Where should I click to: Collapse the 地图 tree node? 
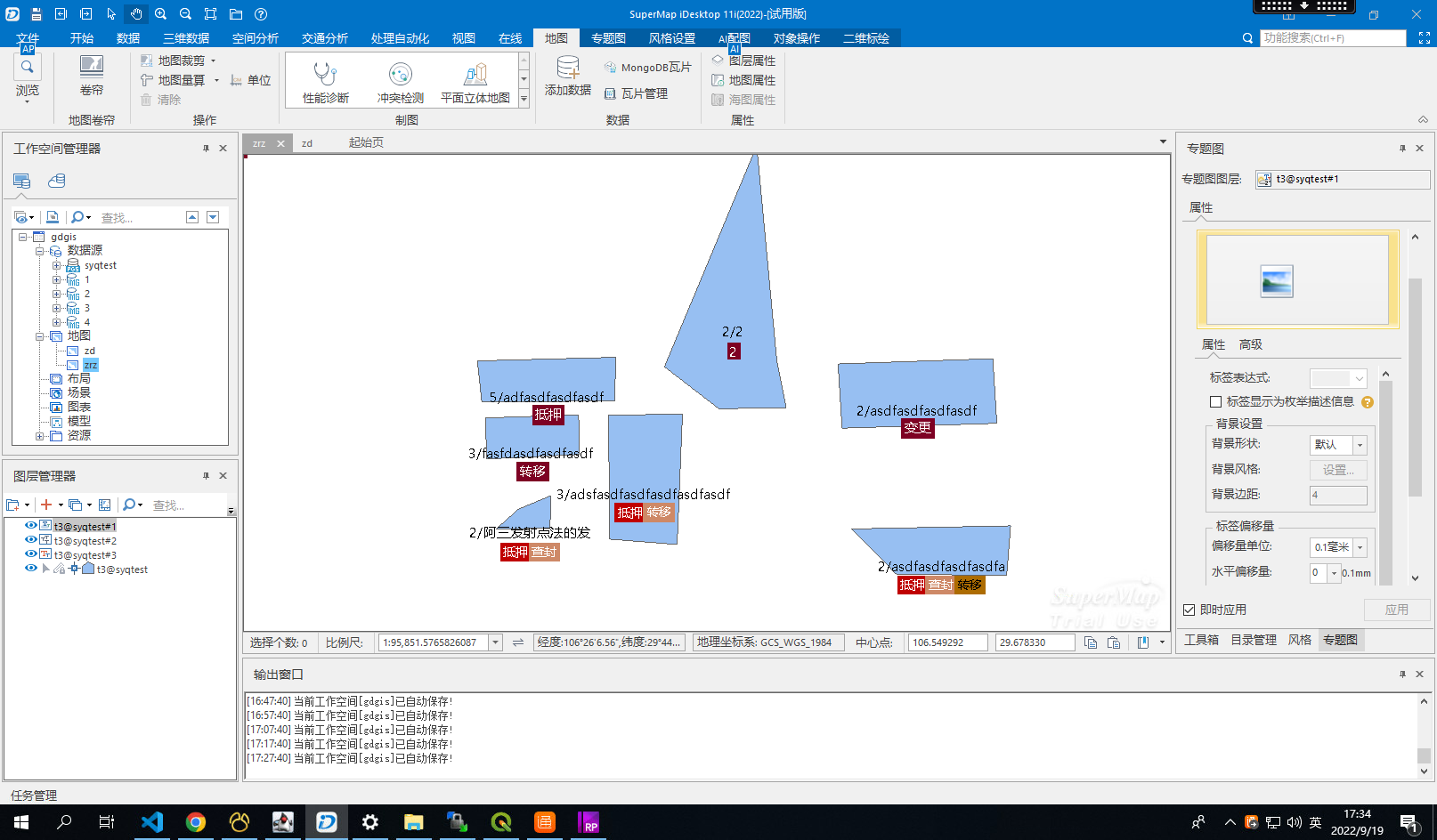click(x=39, y=336)
